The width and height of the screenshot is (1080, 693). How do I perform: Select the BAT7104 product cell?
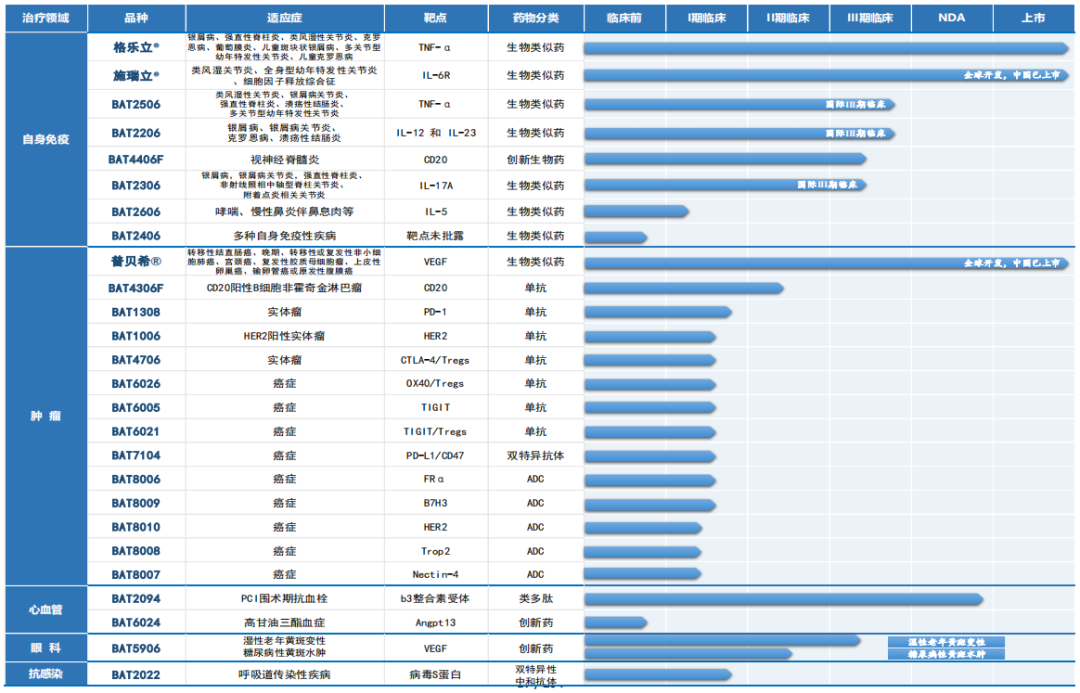point(136,455)
